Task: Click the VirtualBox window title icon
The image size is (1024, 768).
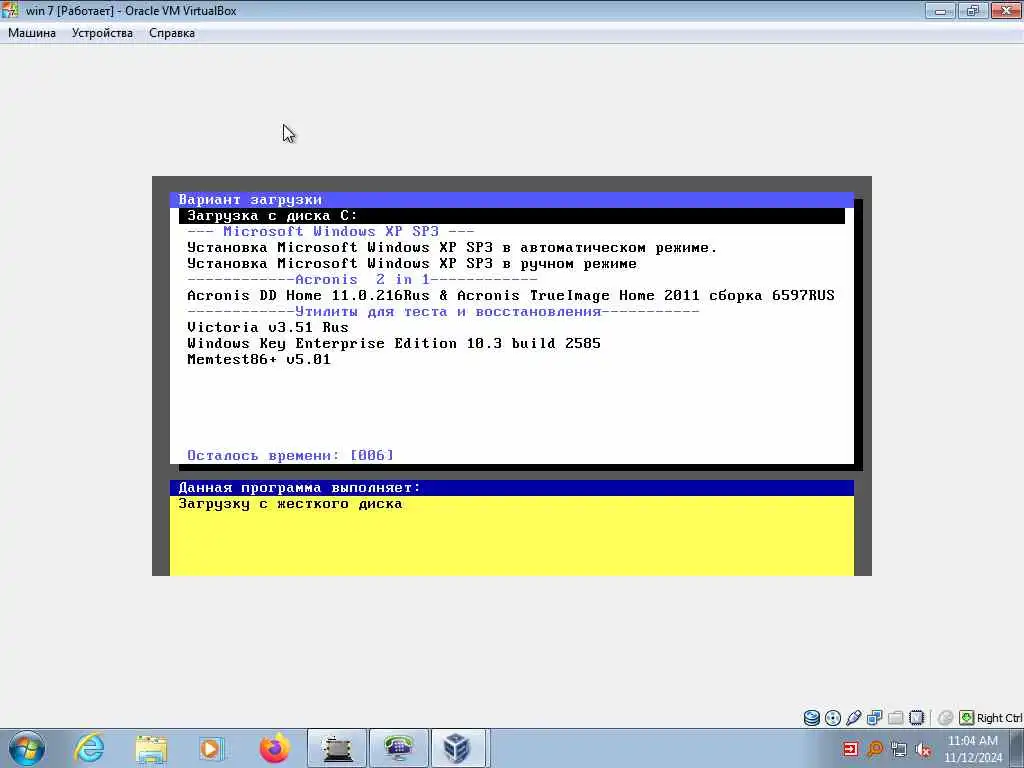Action: [10, 10]
